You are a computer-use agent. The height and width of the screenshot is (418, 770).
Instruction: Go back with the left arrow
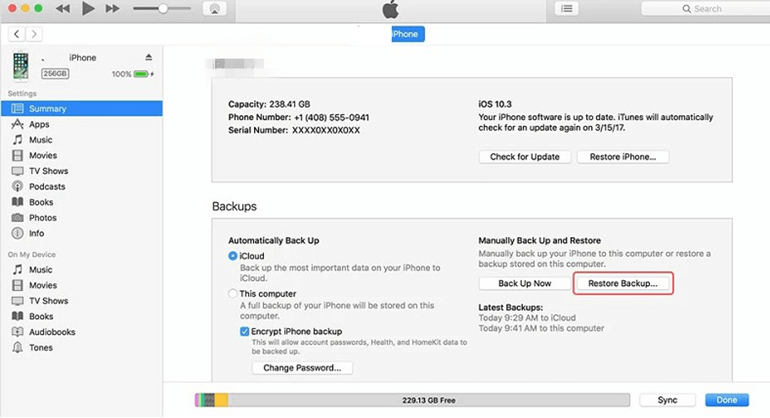point(17,34)
